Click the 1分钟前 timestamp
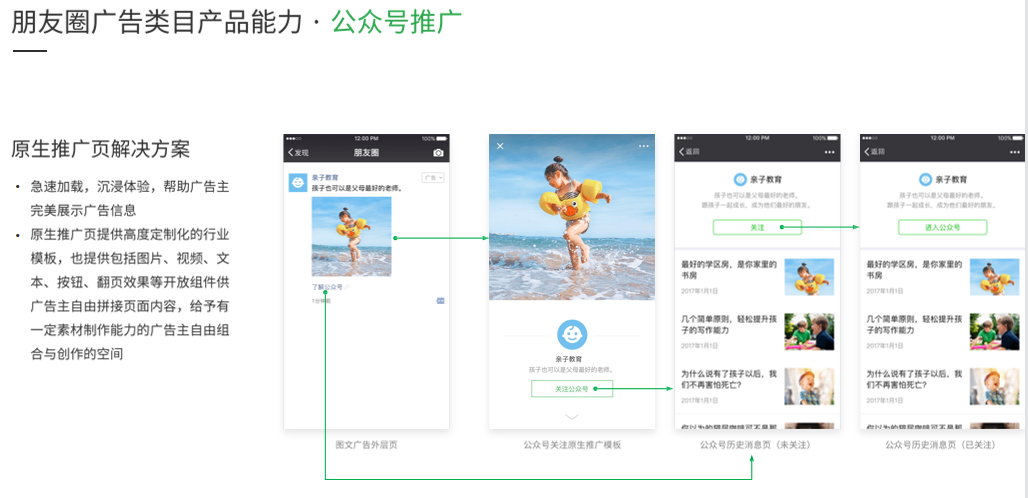 click(321, 301)
